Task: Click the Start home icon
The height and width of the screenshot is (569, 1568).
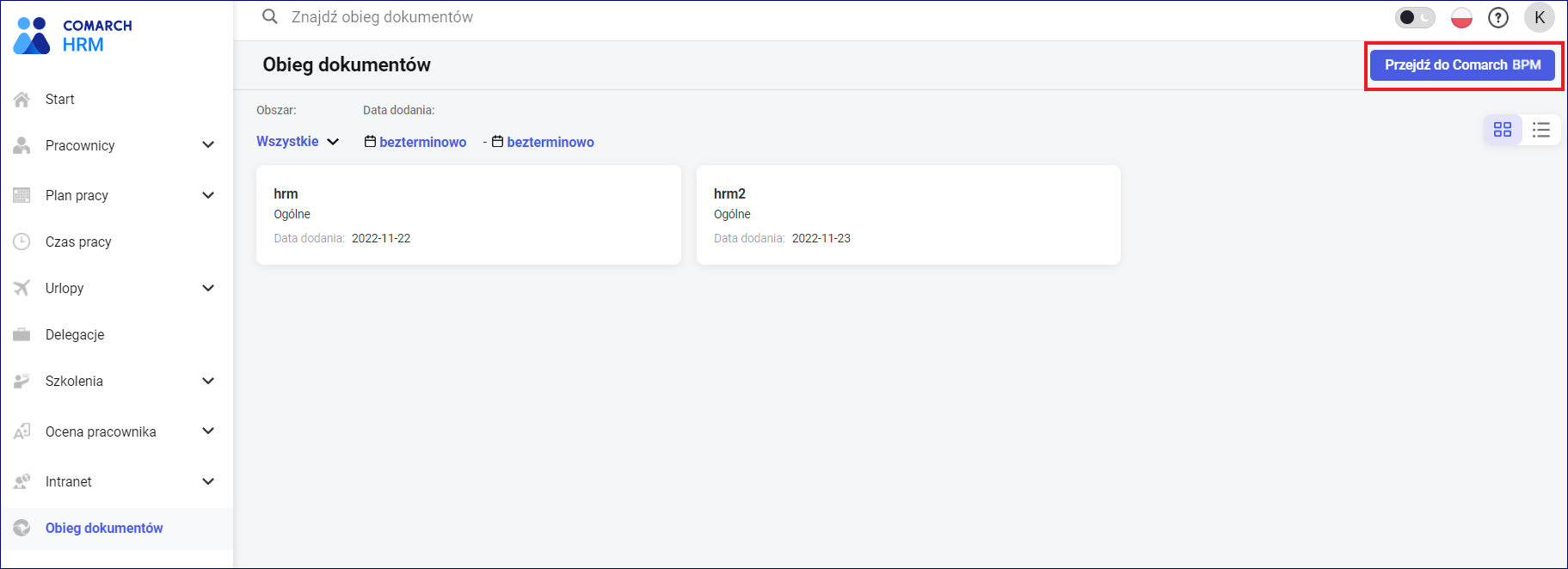Action: [x=22, y=100]
